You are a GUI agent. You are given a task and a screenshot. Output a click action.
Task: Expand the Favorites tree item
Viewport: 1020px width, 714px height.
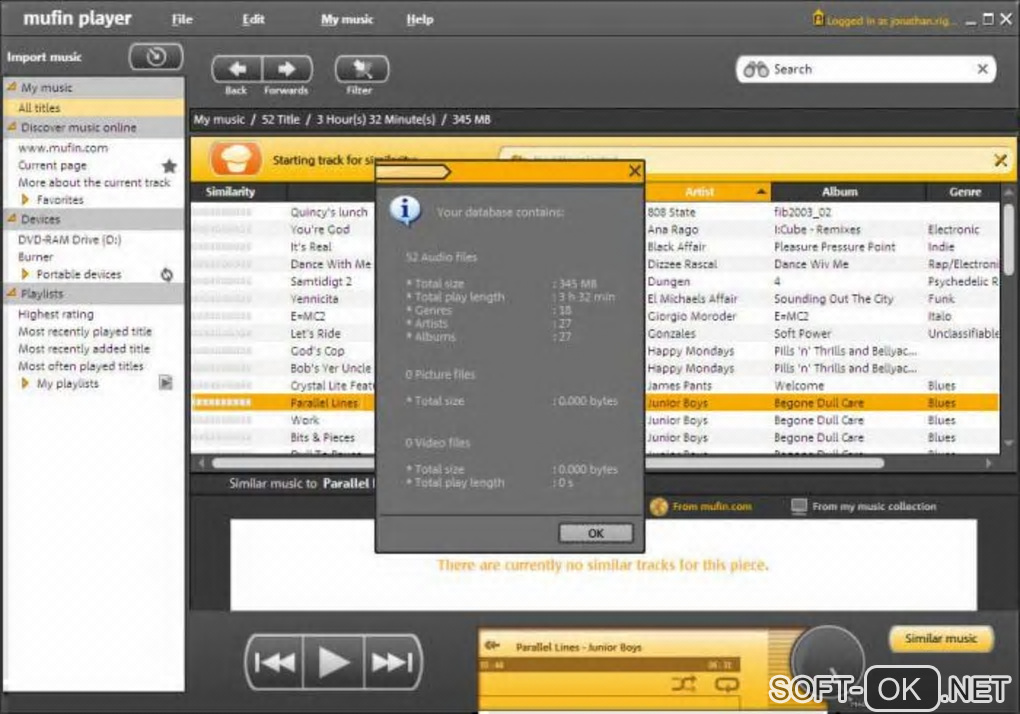click(x=25, y=200)
